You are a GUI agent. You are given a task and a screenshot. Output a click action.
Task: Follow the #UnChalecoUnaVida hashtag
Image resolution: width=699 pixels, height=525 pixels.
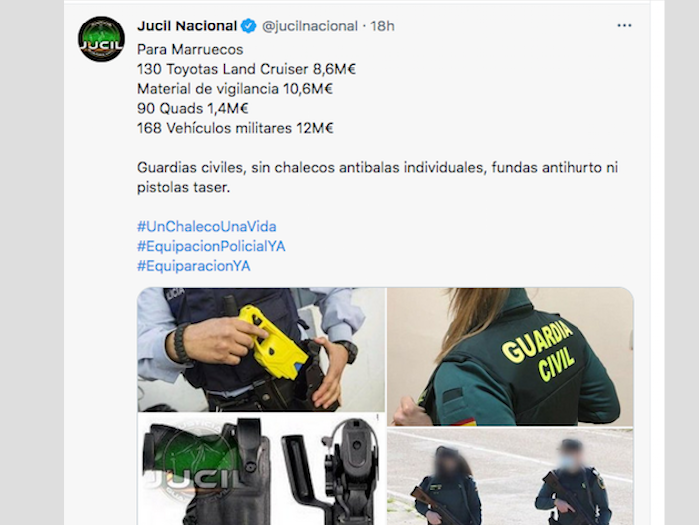(x=207, y=226)
